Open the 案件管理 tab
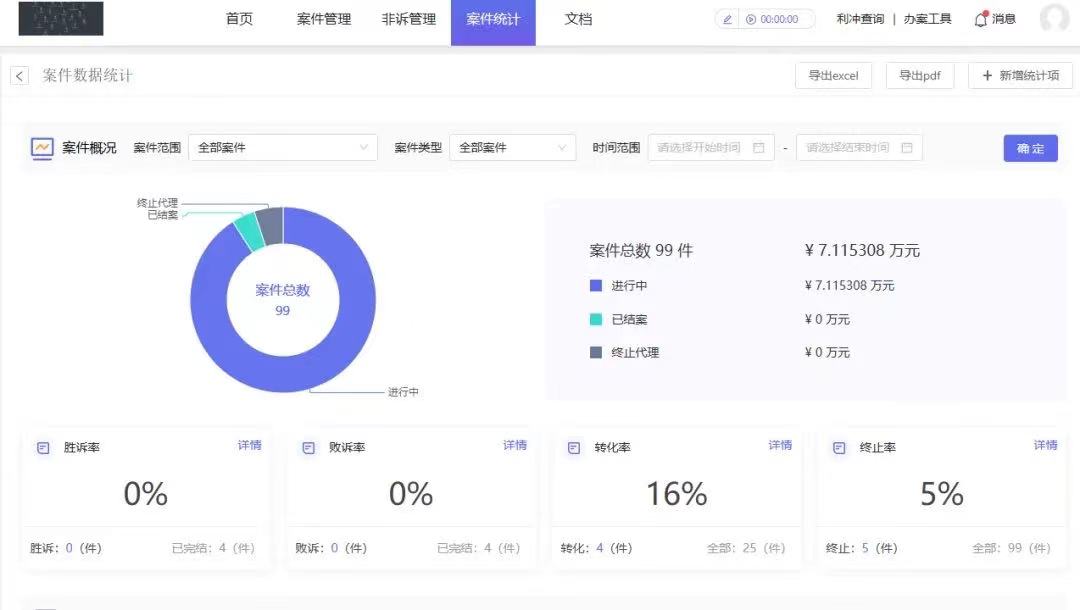Screen dimensions: 1080x610 324,19
